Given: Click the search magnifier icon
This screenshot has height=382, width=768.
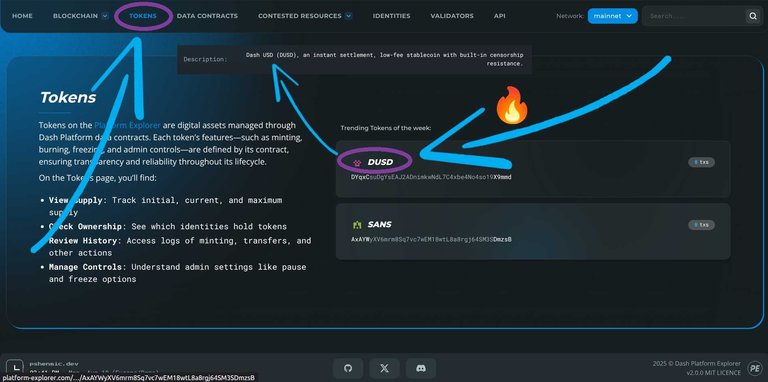Looking at the screenshot, I should 753,16.
